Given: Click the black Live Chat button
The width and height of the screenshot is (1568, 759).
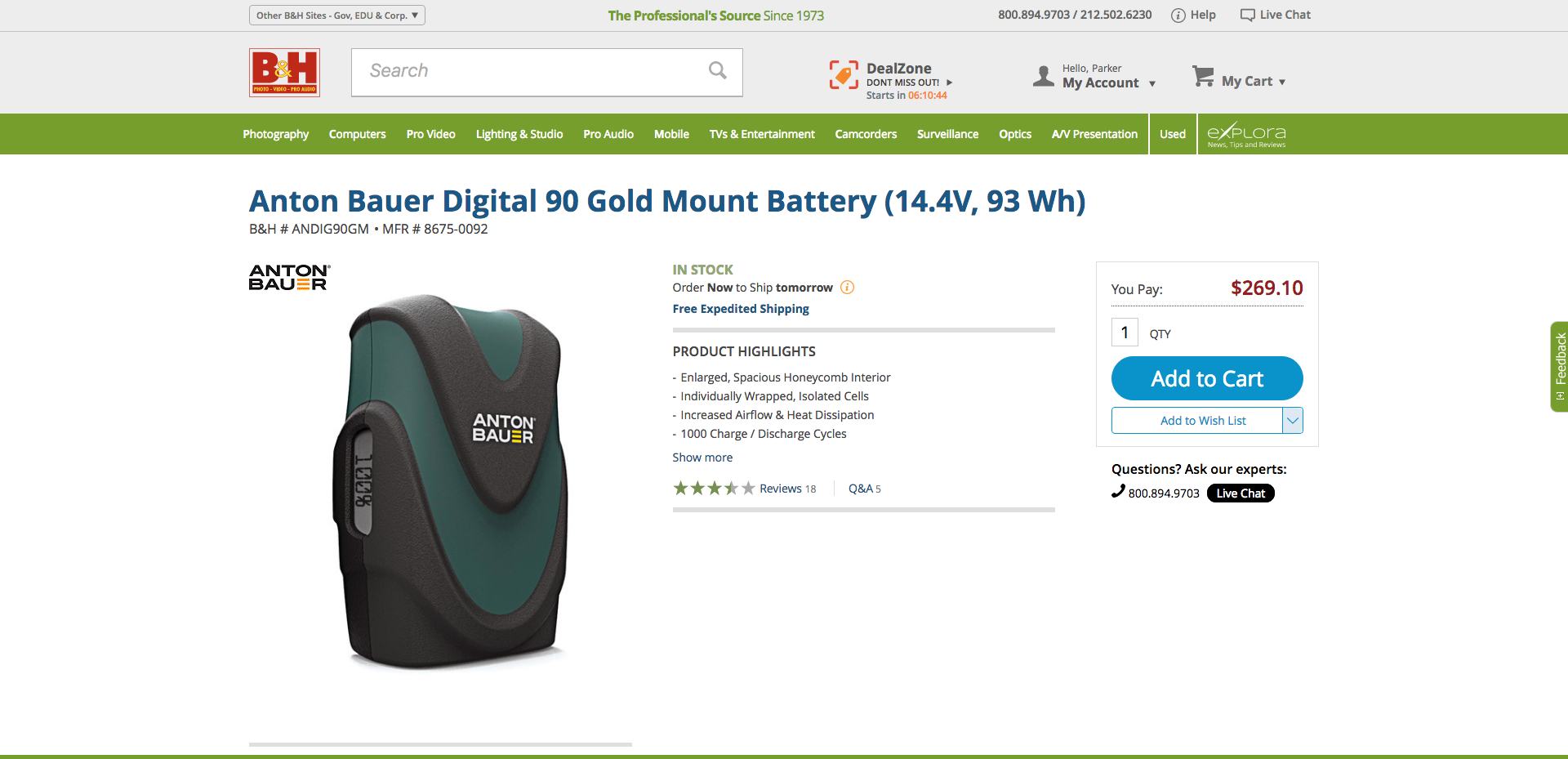Looking at the screenshot, I should pyautogui.click(x=1241, y=493).
